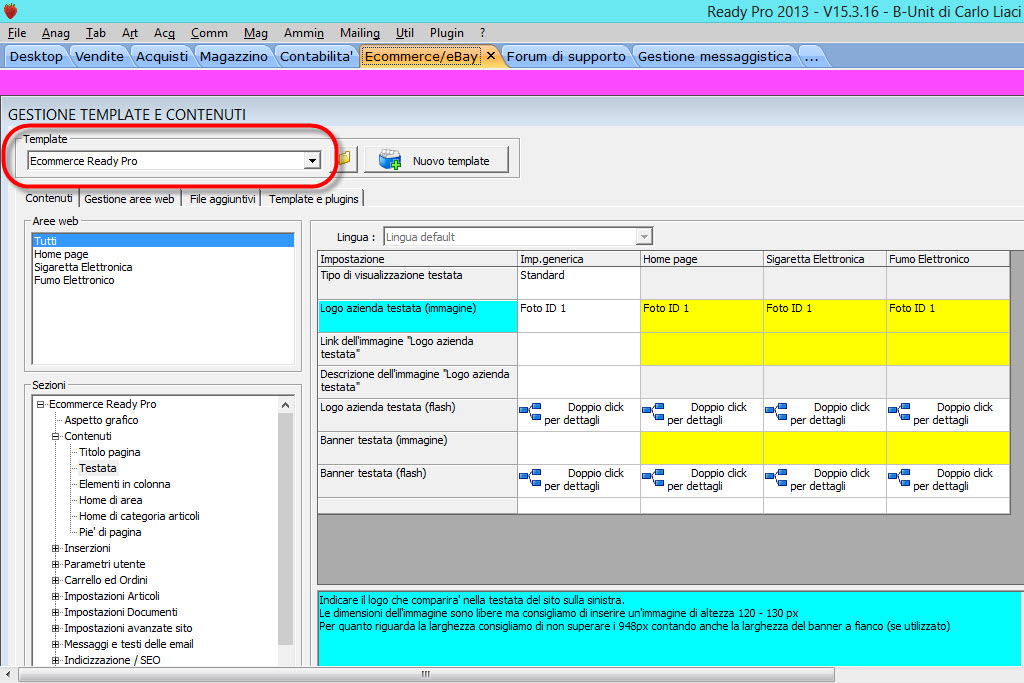Open the ? help menu
Viewport: 1024px width, 683px height.
coord(483,33)
